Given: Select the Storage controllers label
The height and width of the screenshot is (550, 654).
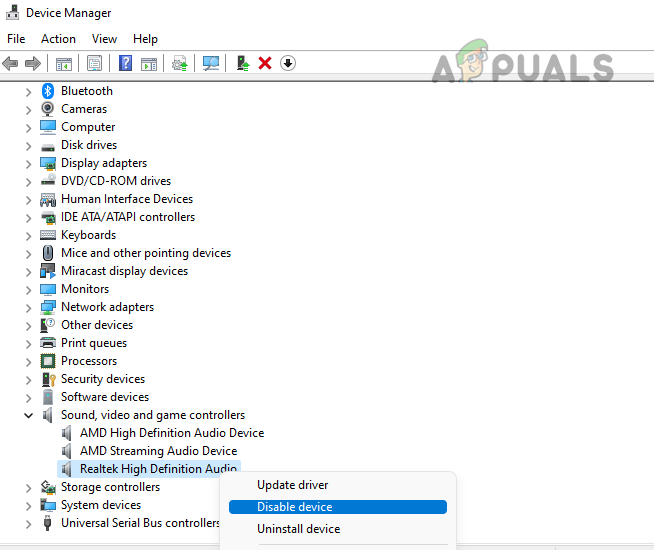Looking at the screenshot, I should (111, 487).
